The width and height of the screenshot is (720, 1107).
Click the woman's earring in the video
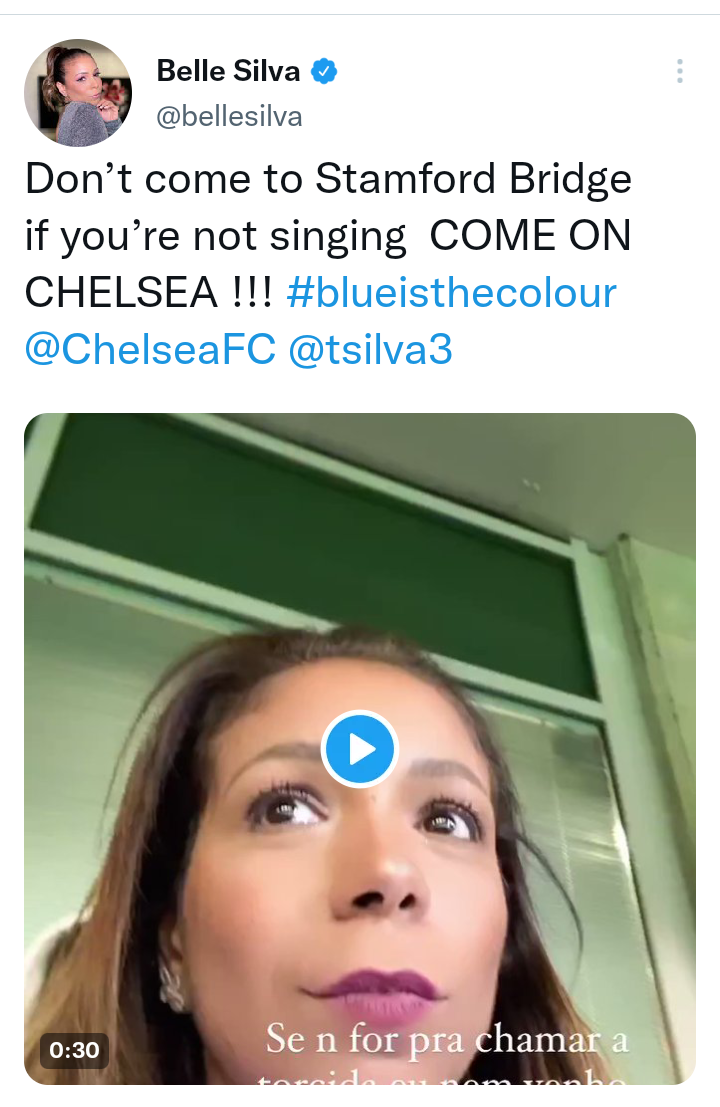click(x=171, y=987)
